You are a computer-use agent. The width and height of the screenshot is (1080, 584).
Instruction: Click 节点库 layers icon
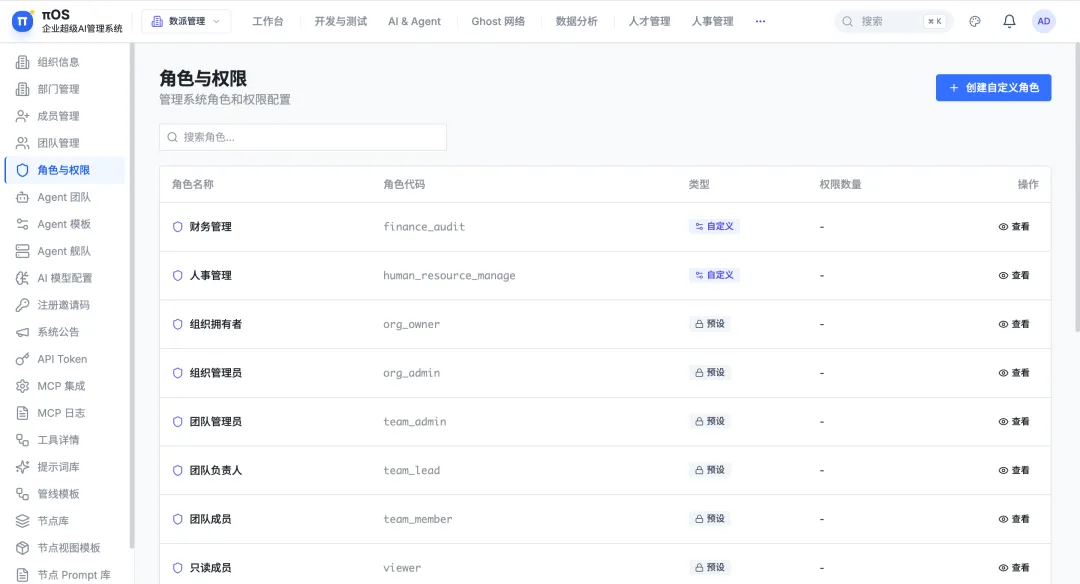point(23,521)
